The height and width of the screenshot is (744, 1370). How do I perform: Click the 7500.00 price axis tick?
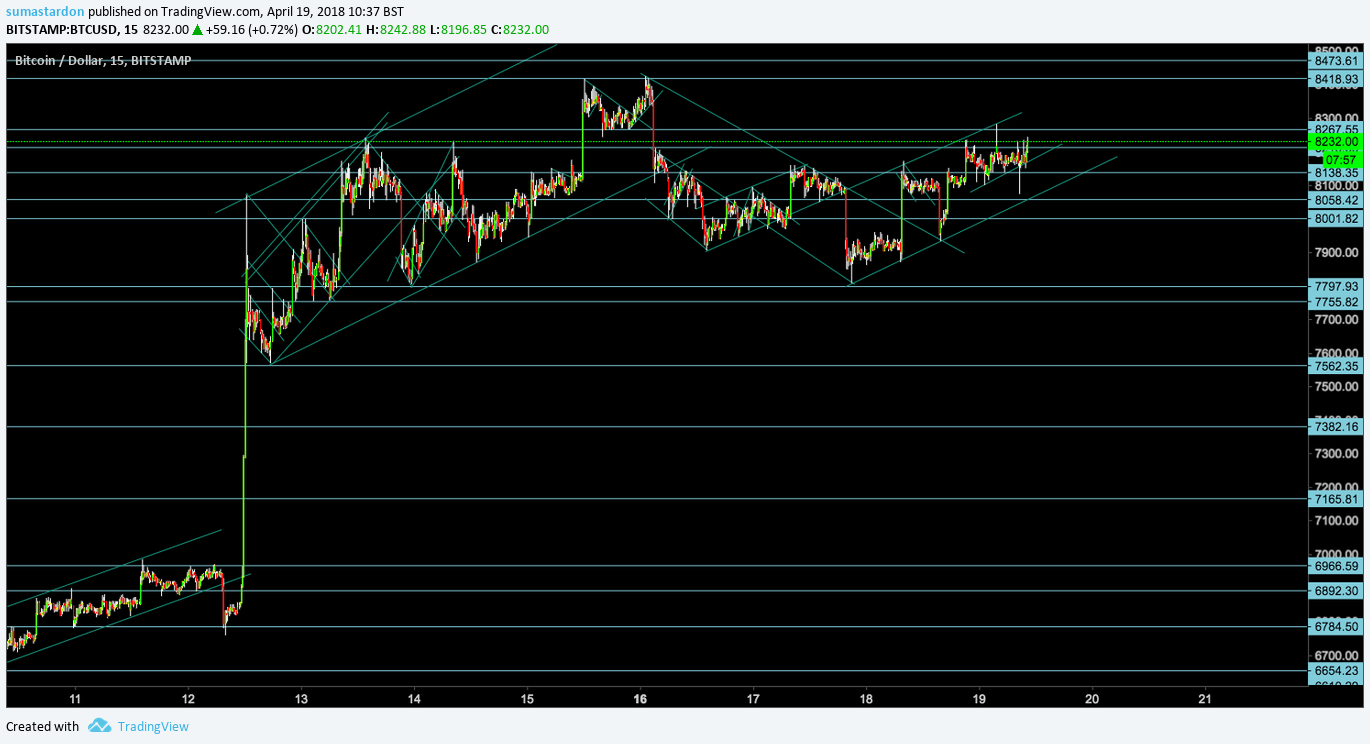[1336, 387]
